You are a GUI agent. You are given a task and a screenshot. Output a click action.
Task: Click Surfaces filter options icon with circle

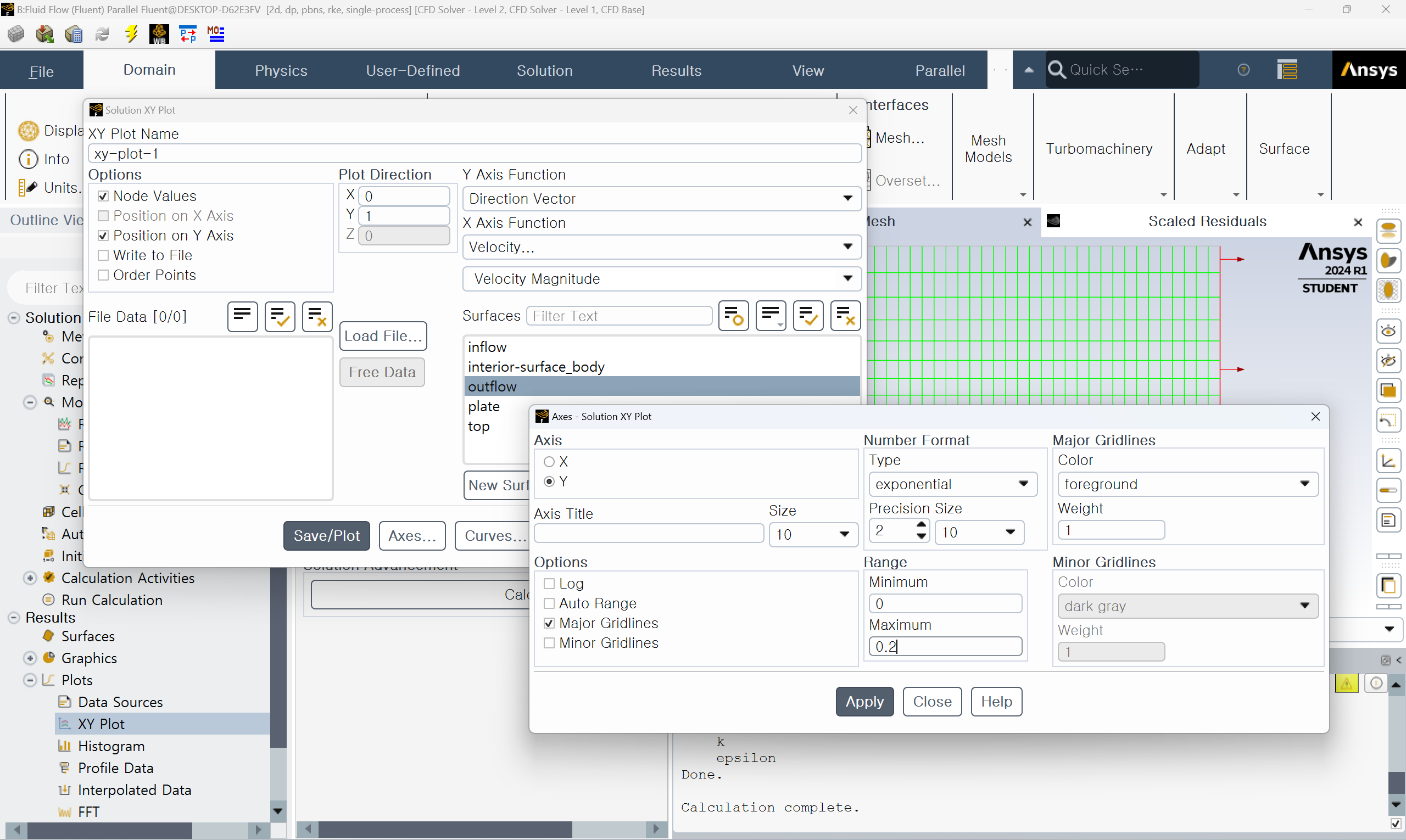point(733,315)
